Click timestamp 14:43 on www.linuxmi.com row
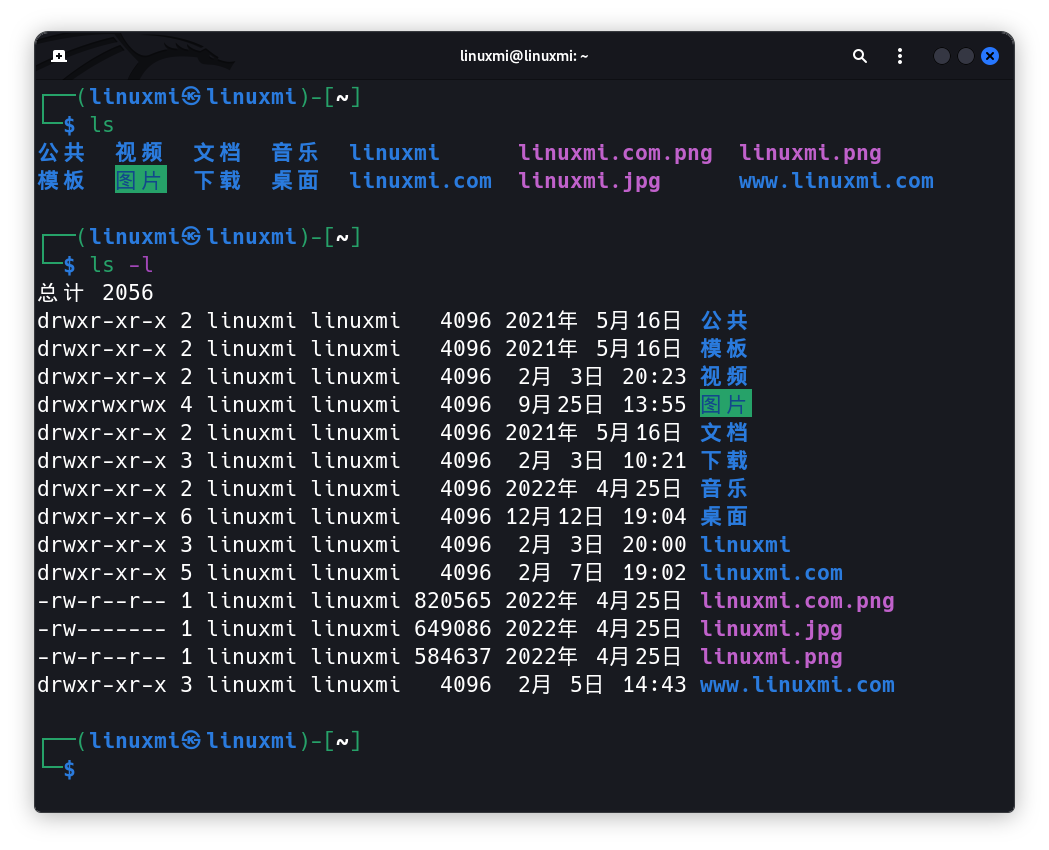1049x850 pixels. point(654,685)
